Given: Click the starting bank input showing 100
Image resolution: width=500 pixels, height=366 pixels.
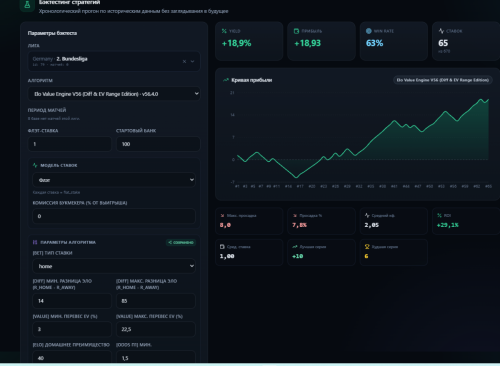Looking at the screenshot, I should (158, 144).
